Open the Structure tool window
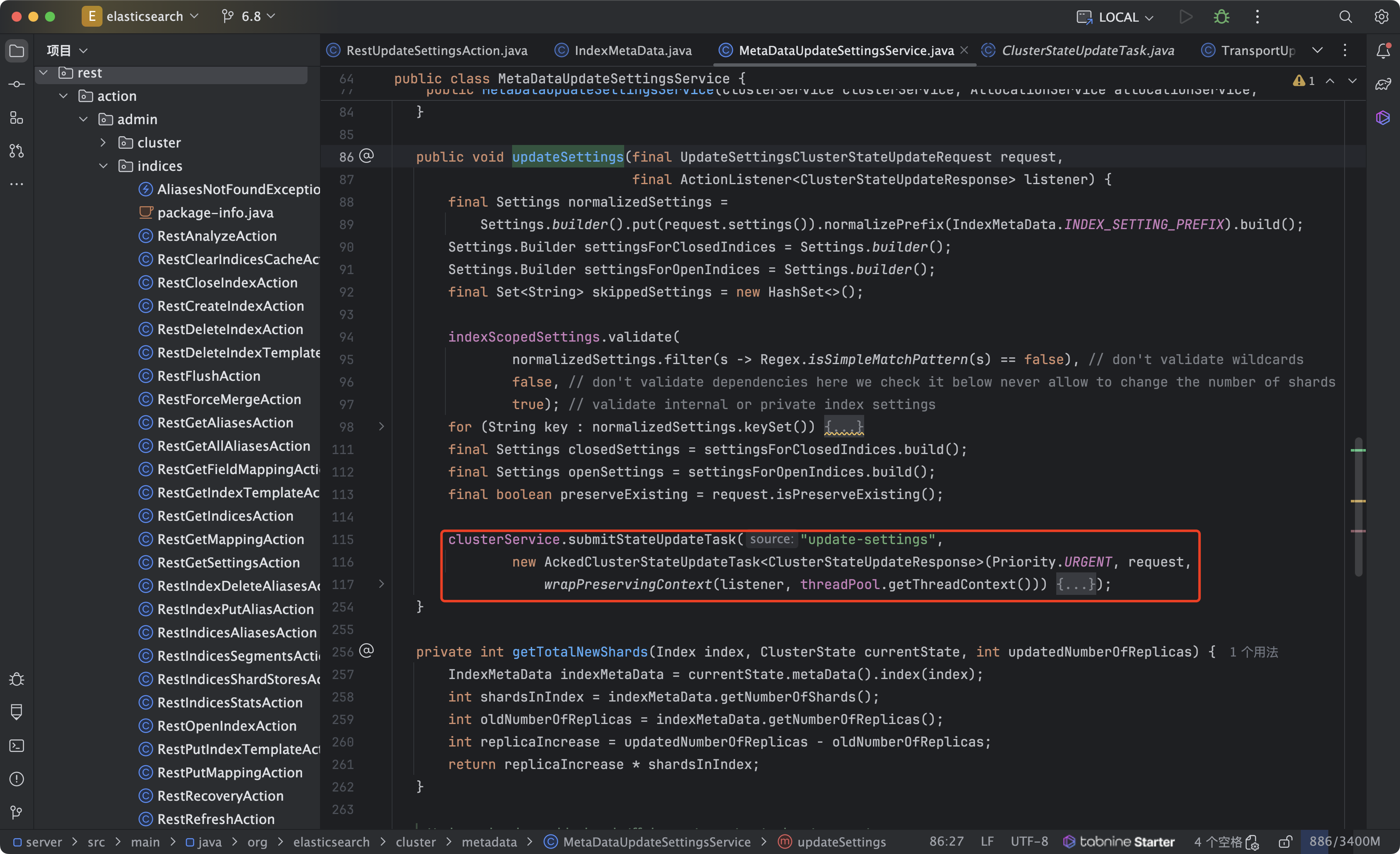The width and height of the screenshot is (1400, 854). point(17,117)
